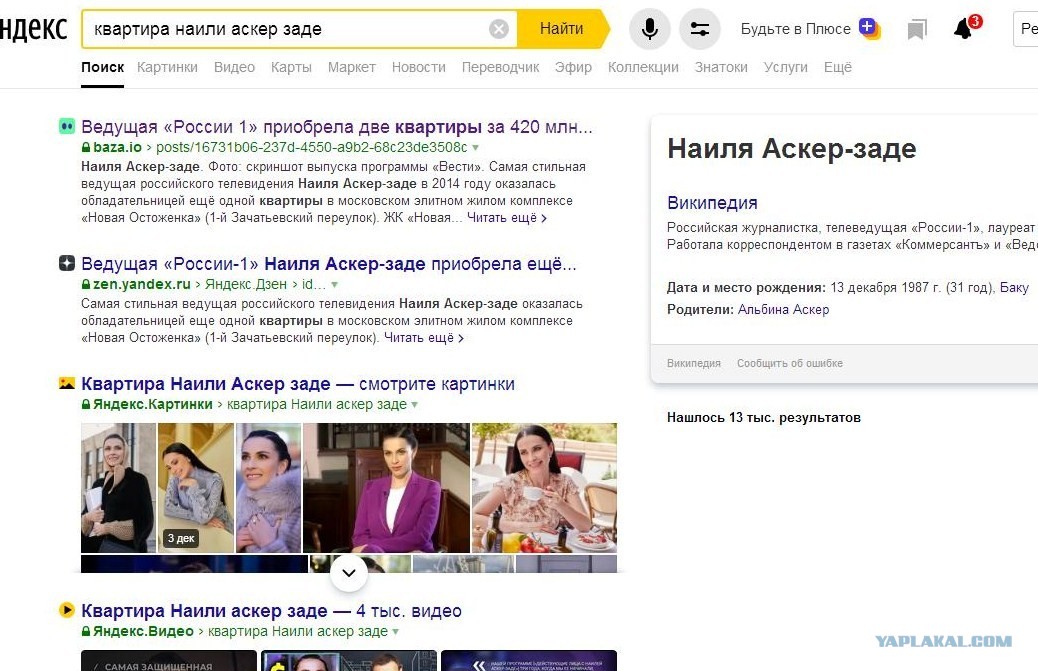
Task: Click 'Будьте в Плюсе' link
Action: 796,29
